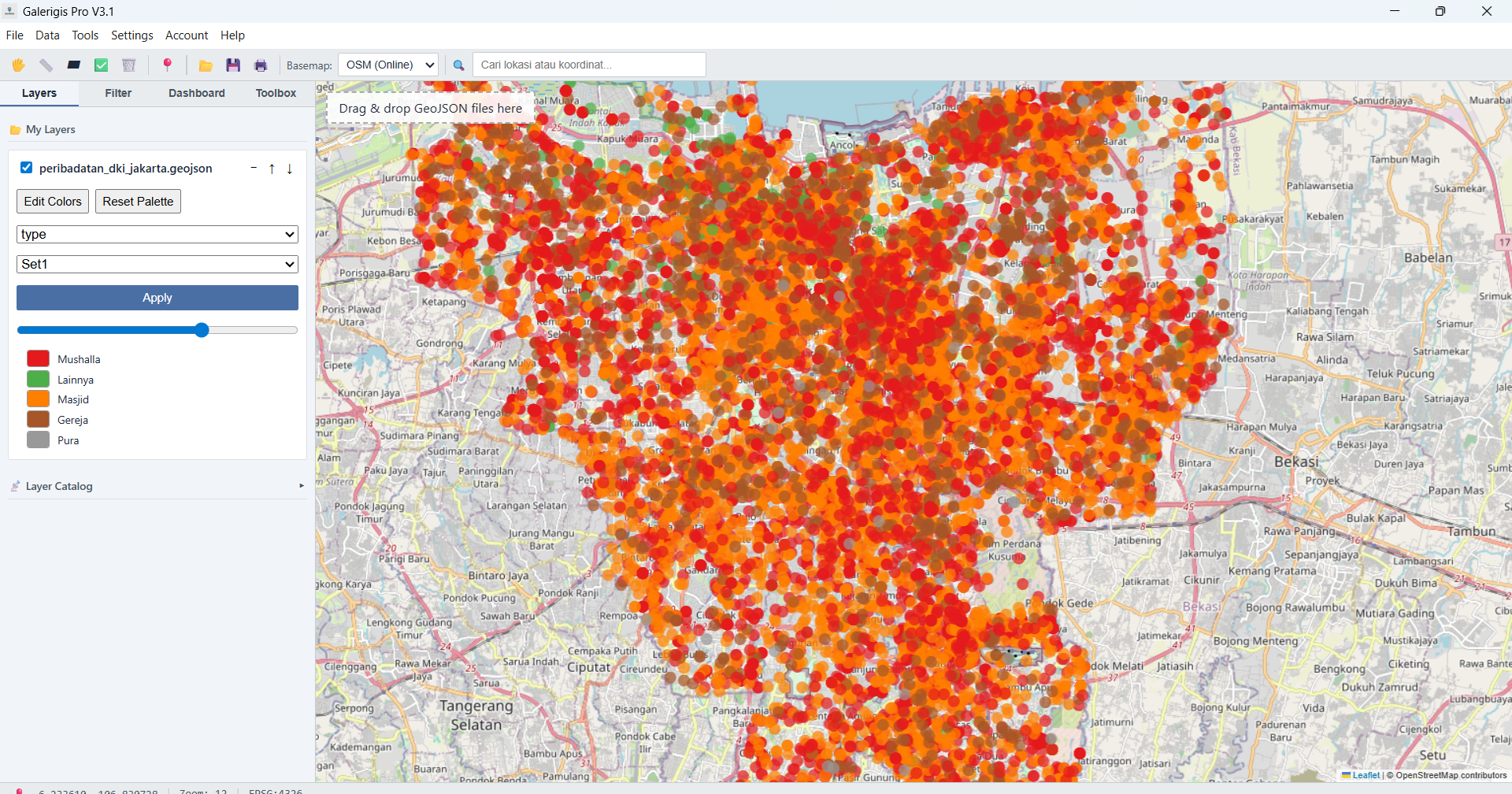Open the type attribute dropdown
1512x794 pixels.
157,234
